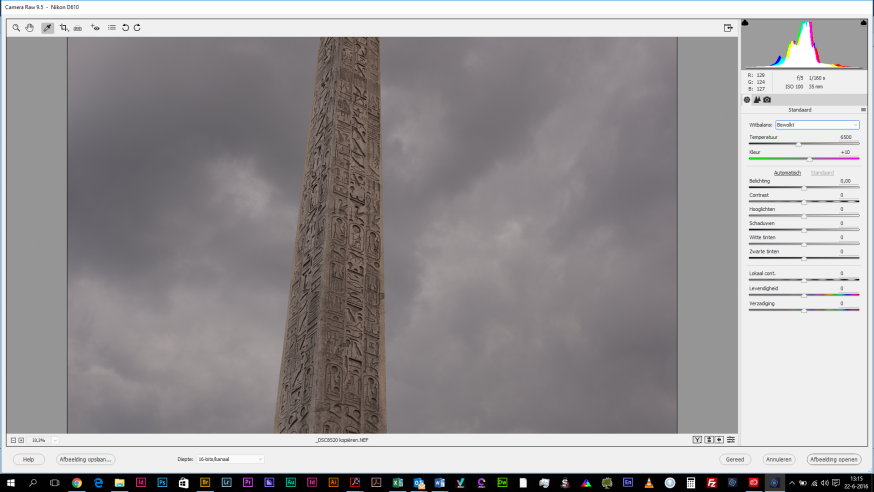
Task: Toggle full screen mode icon
Action: [728, 28]
